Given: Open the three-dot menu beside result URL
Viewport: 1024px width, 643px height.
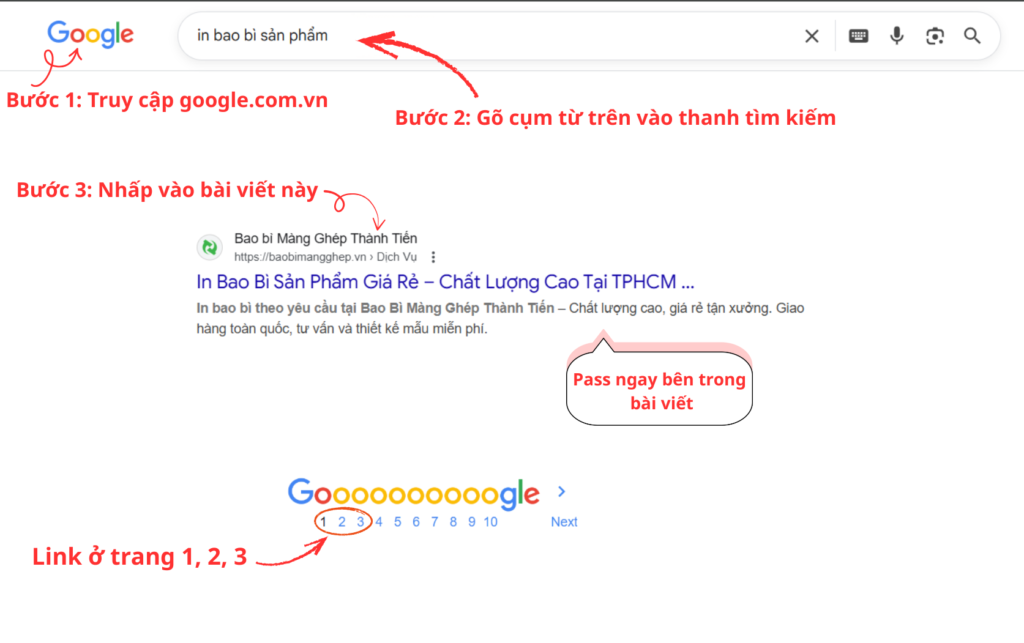Looking at the screenshot, I should pos(433,257).
